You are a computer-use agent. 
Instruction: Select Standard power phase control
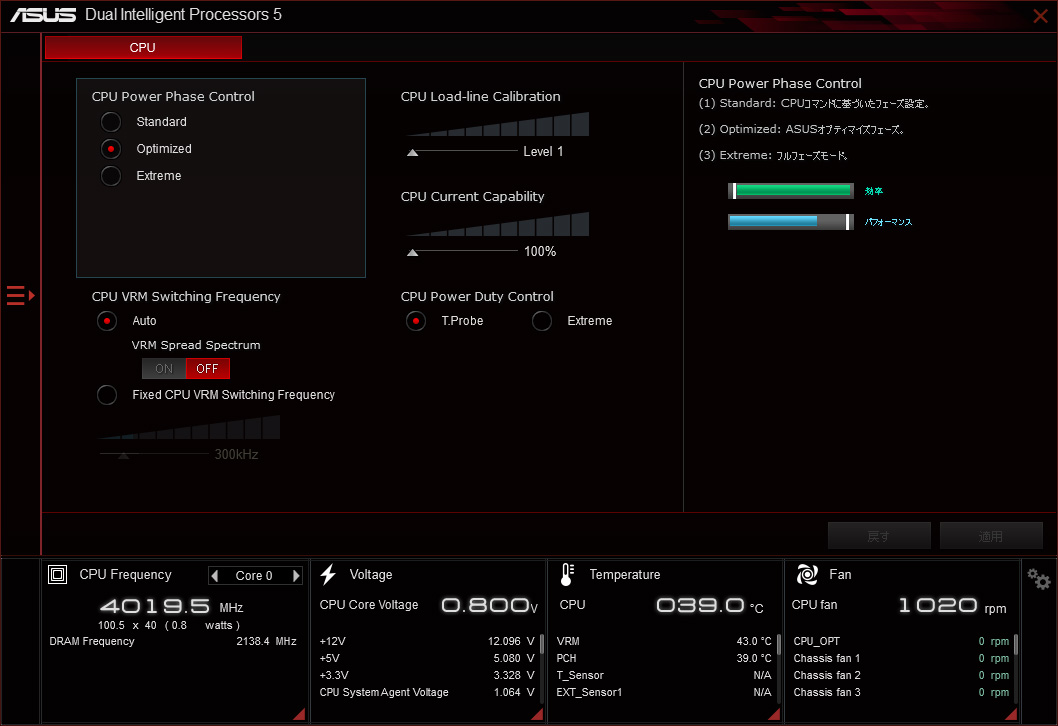point(111,122)
